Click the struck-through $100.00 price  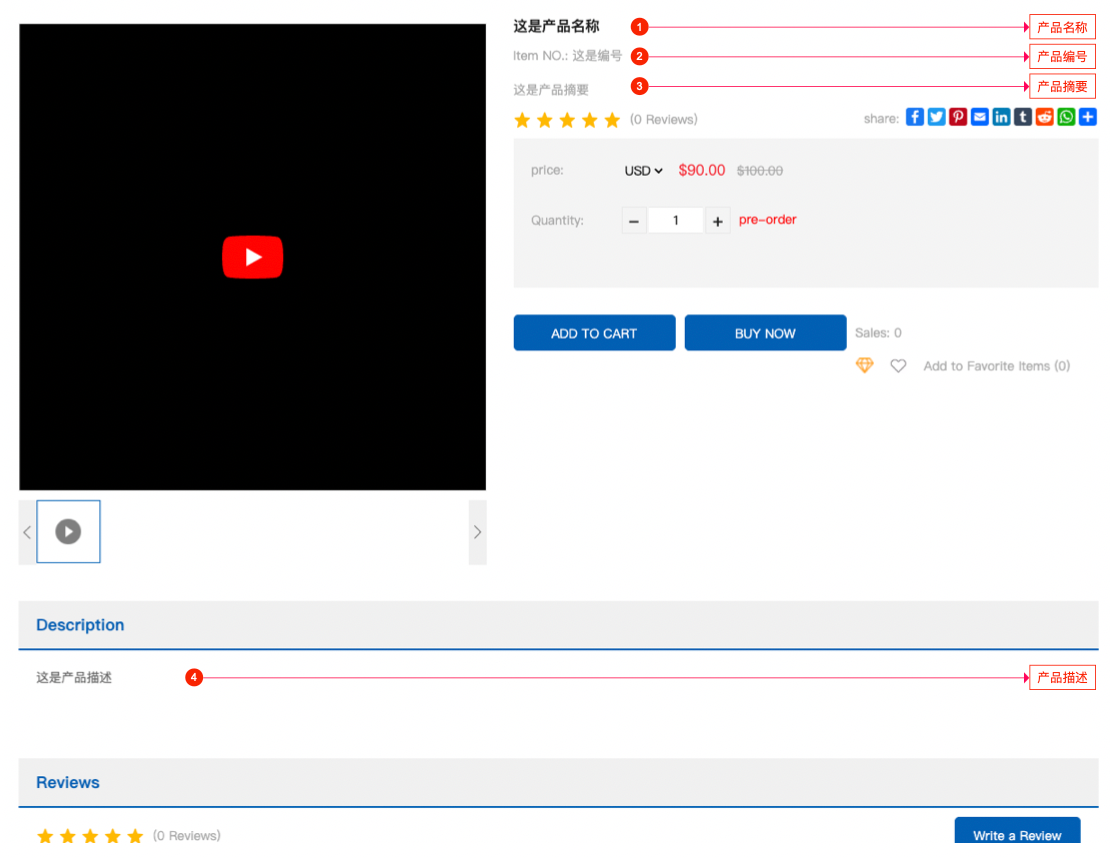[760, 171]
